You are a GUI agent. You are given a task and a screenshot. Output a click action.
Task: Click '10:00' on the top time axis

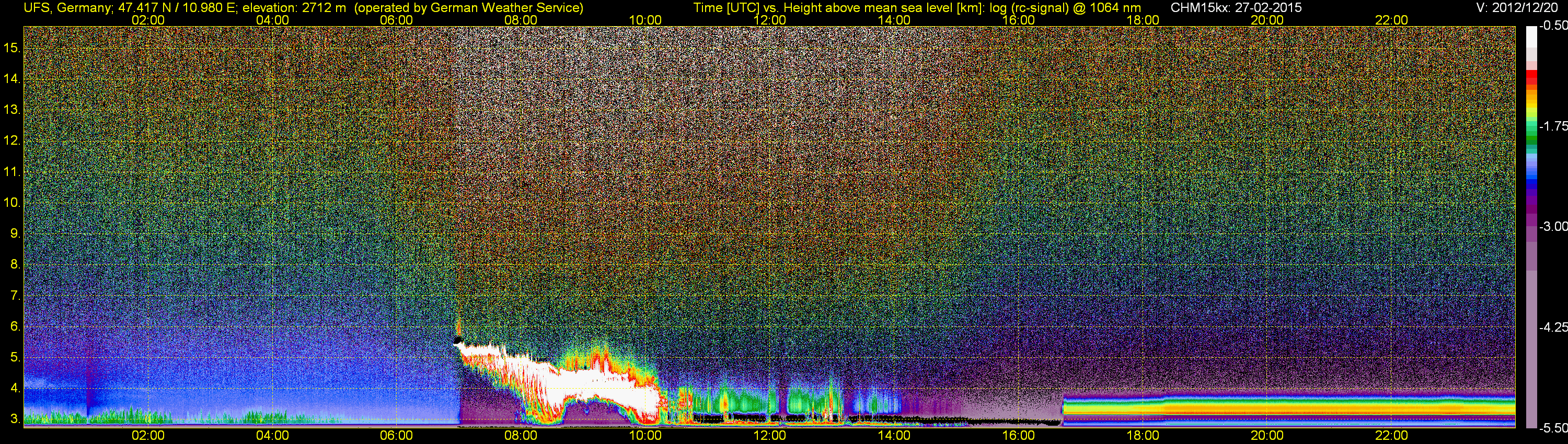pos(645,20)
